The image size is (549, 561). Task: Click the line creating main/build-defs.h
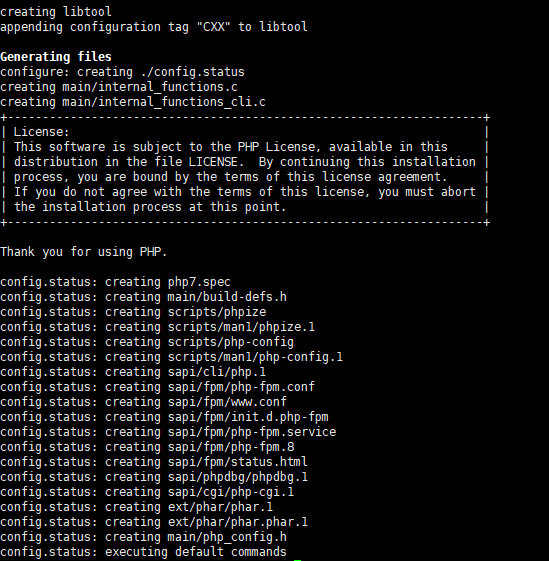(x=143, y=297)
